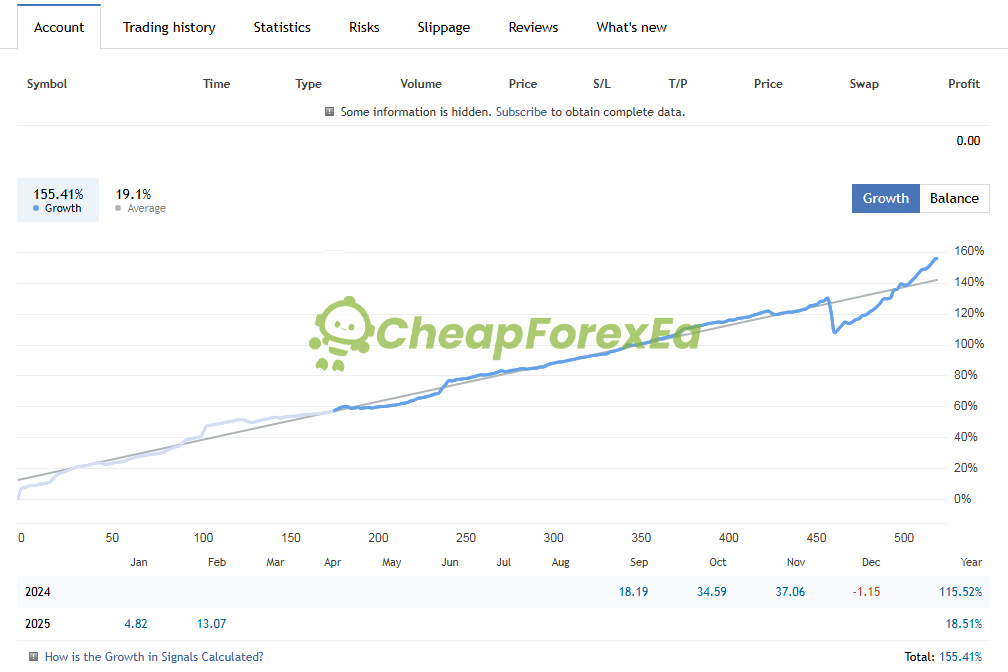1008x672 pixels.
Task: Click the 2024 row label
Action: 37,592
